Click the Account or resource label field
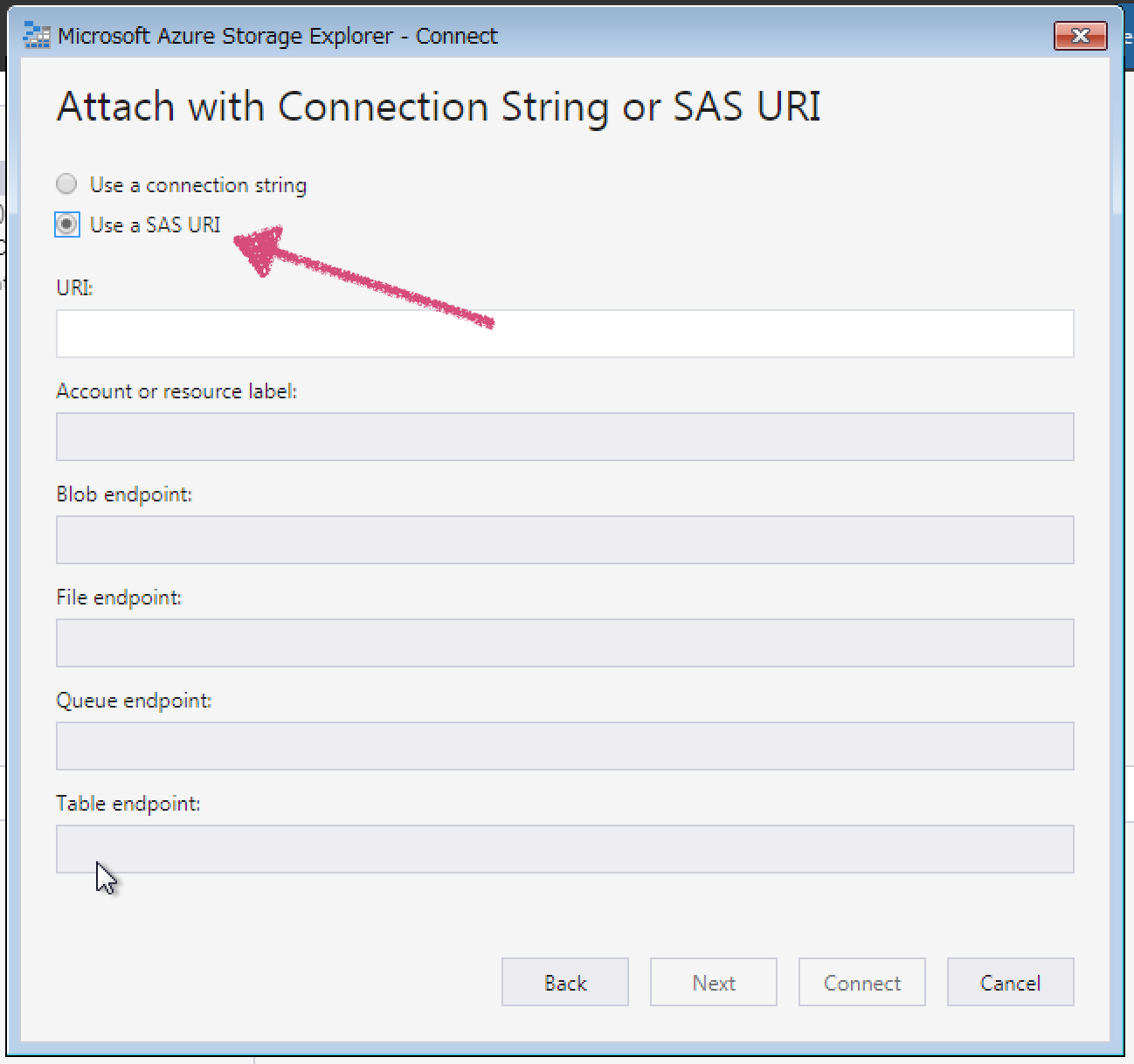 [565, 437]
